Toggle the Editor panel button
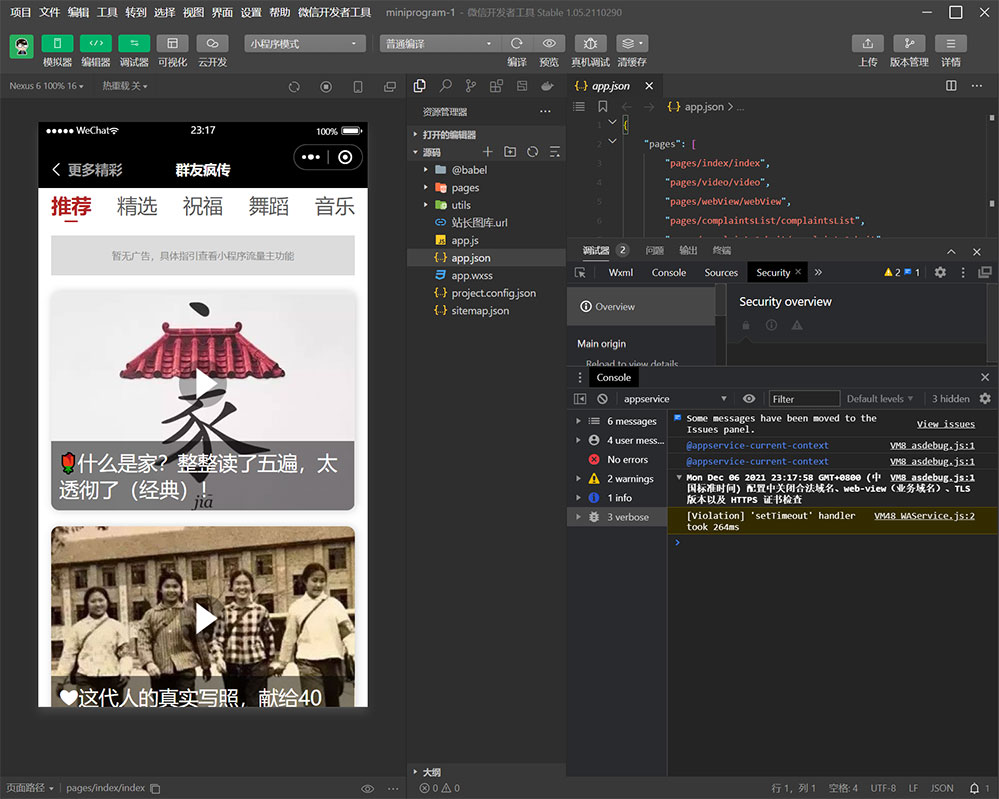Viewport: 999px width, 799px height. click(96, 44)
